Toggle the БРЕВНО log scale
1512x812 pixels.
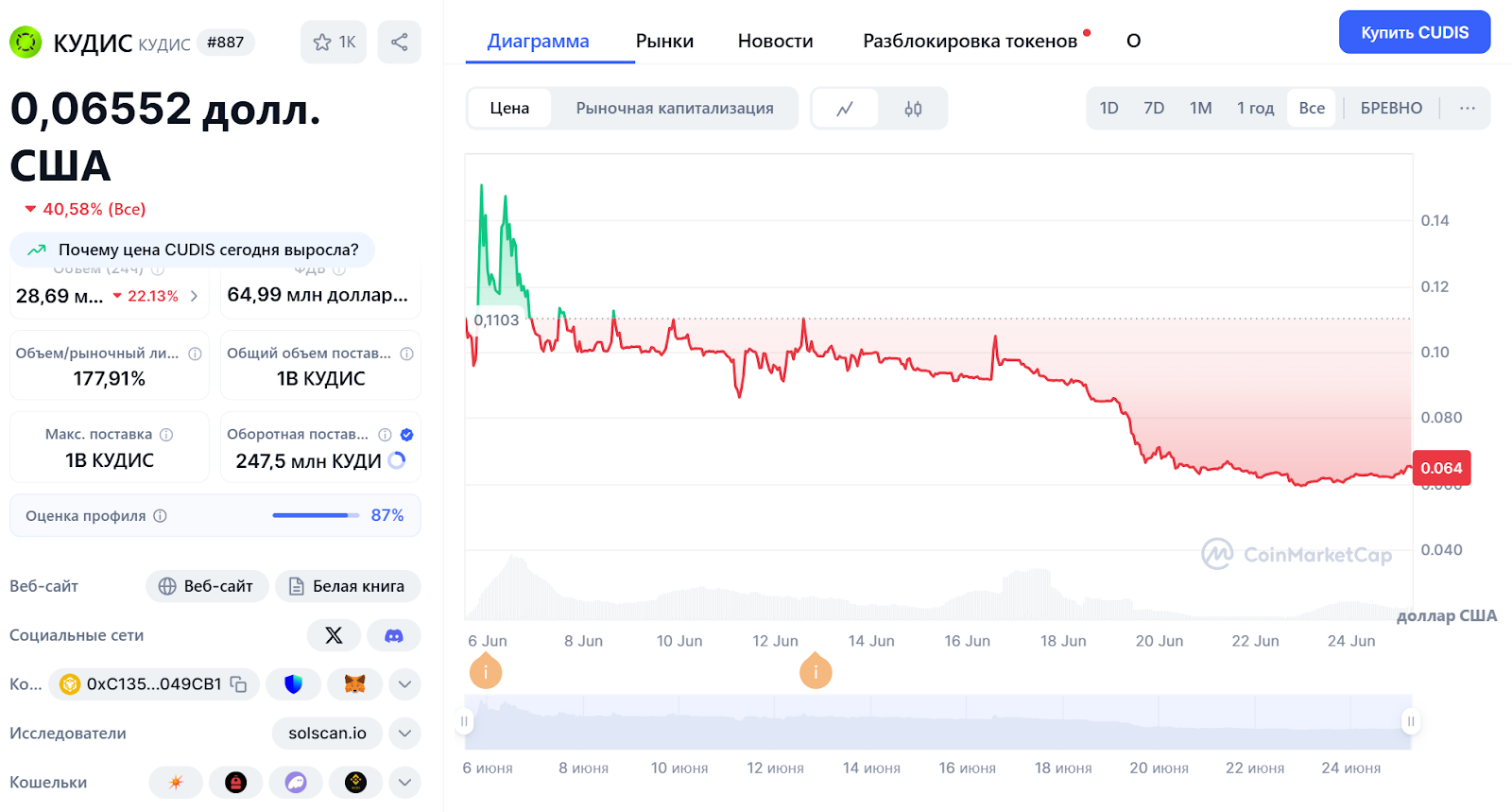[x=1391, y=108]
